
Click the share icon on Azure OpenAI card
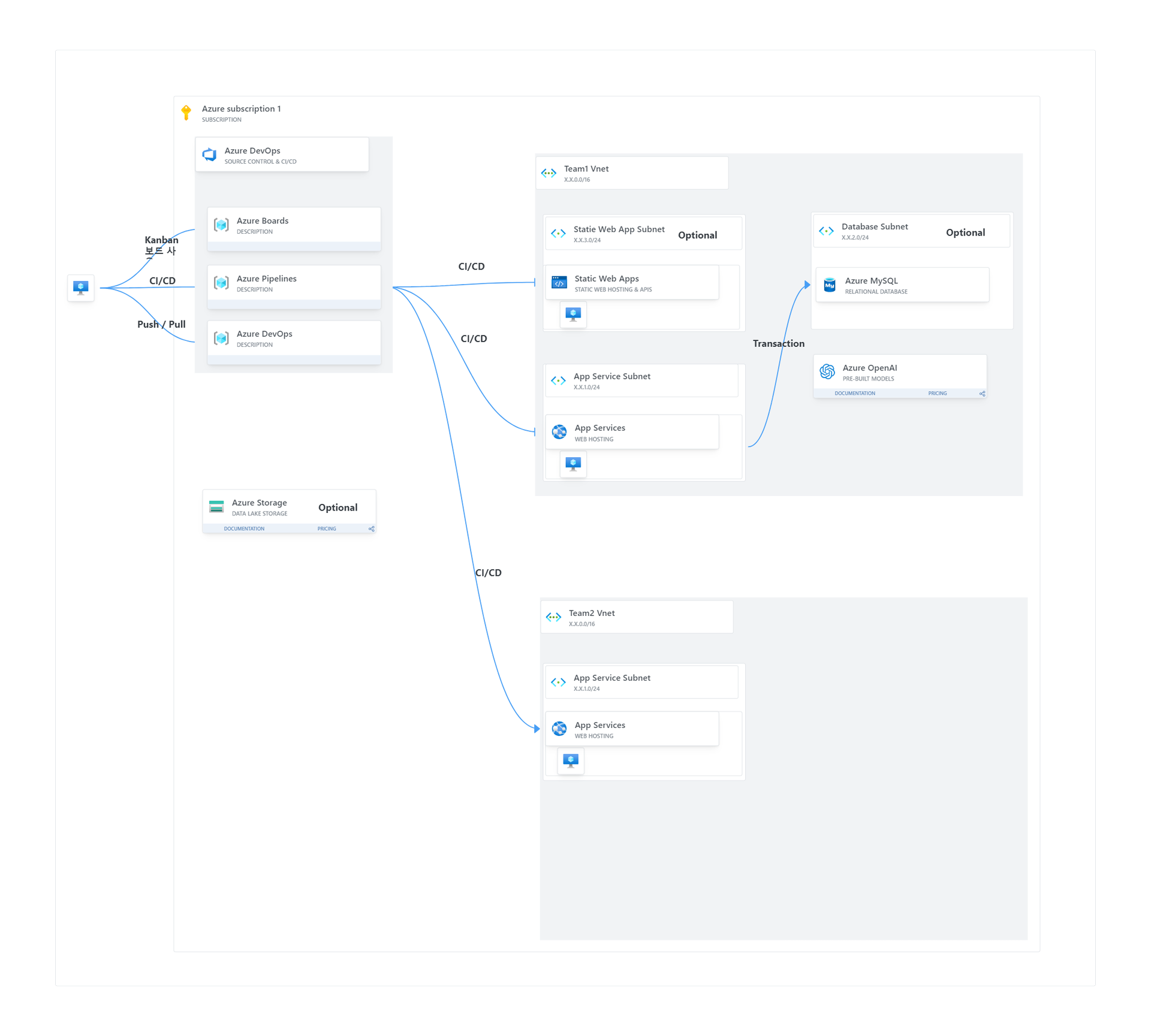click(x=983, y=394)
